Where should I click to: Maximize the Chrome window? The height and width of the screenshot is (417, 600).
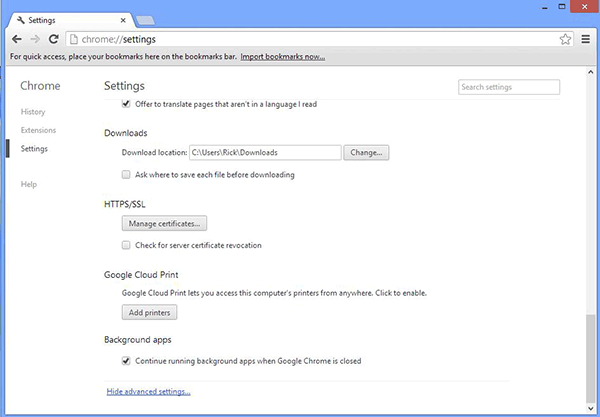[x=561, y=7]
